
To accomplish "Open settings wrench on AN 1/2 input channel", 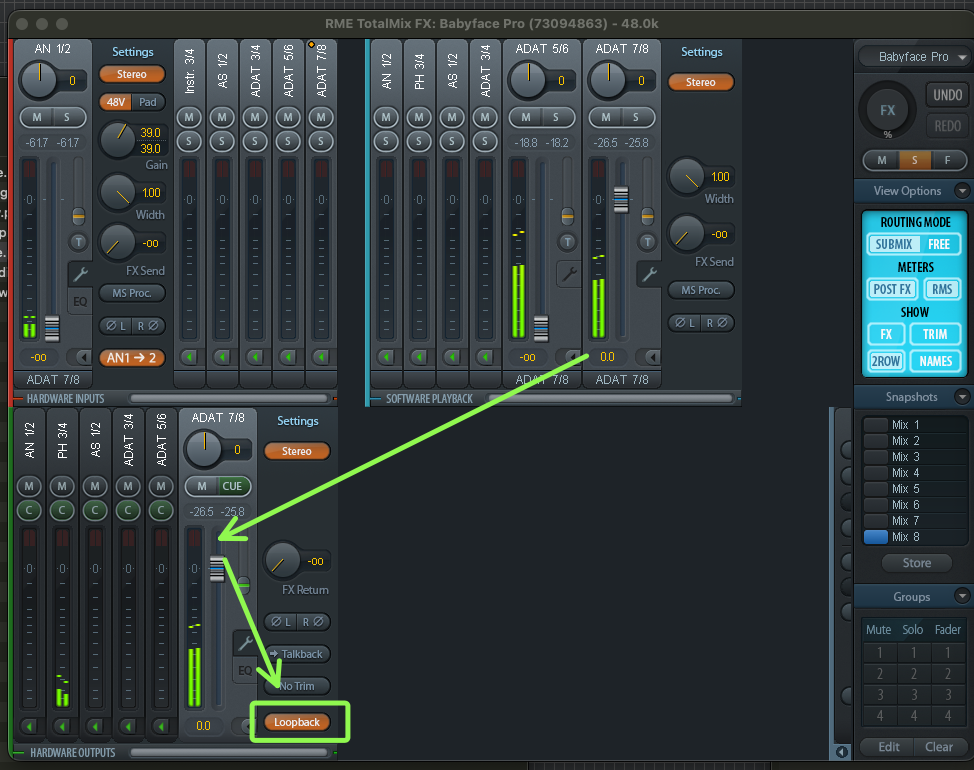I will click(x=80, y=273).
